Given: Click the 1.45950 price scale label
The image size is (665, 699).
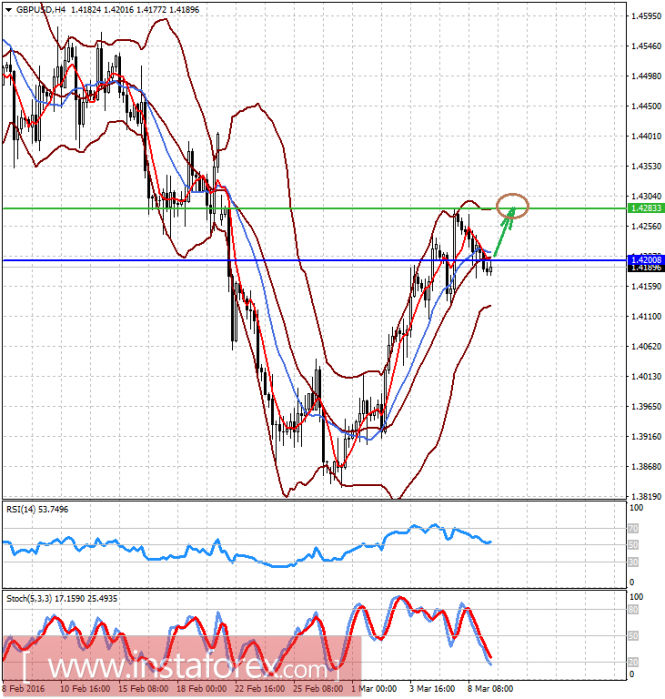Looking at the screenshot, I should [646, 16].
